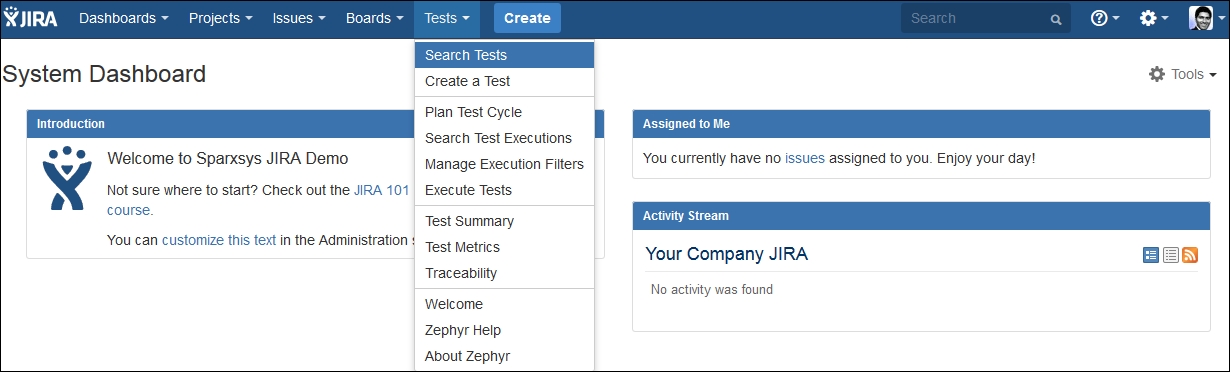
Task: Open the Tools dropdown on the dashboard
Action: pos(1183,74)
